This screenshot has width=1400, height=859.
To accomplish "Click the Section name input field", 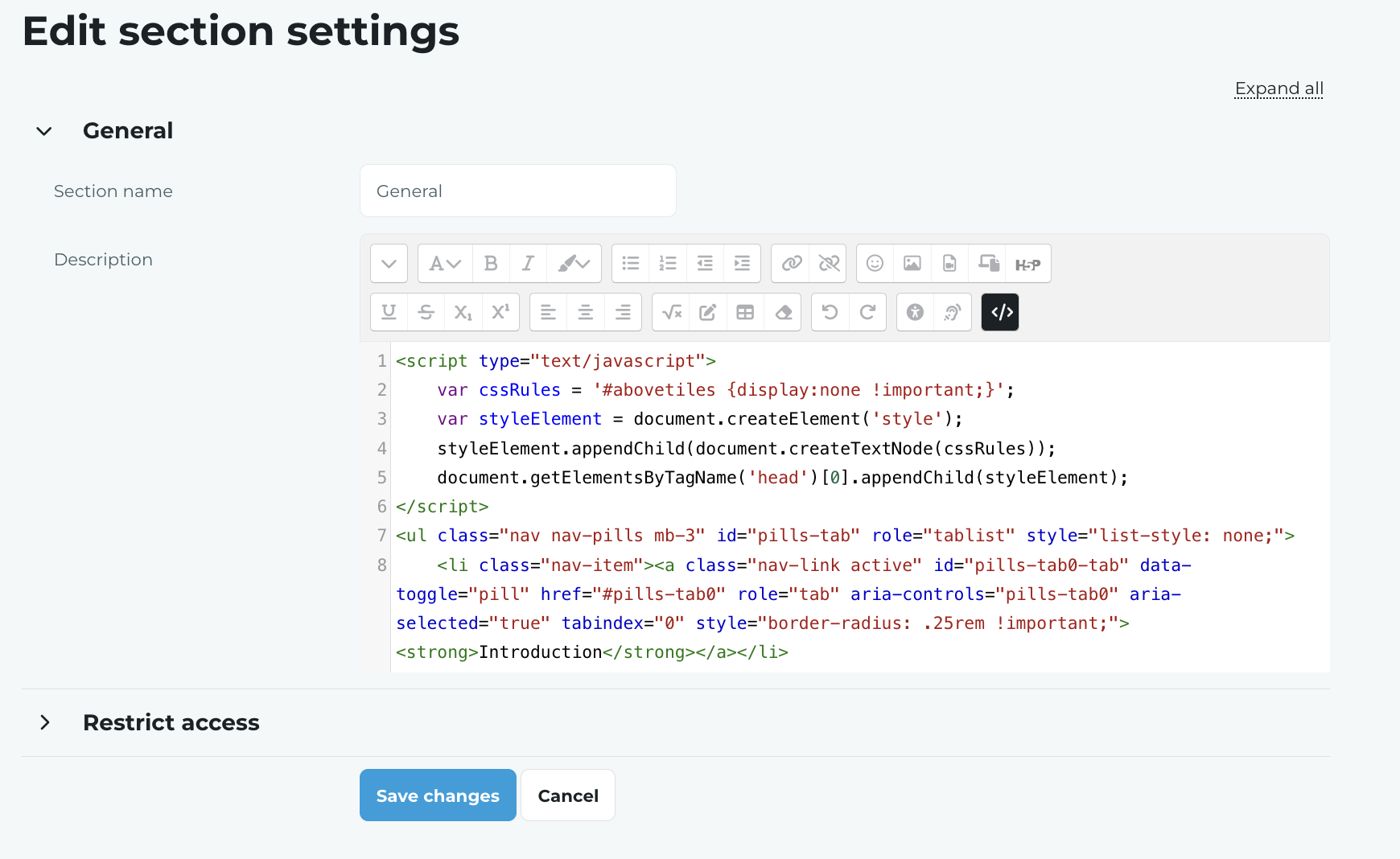I will [x=518, y=191].
